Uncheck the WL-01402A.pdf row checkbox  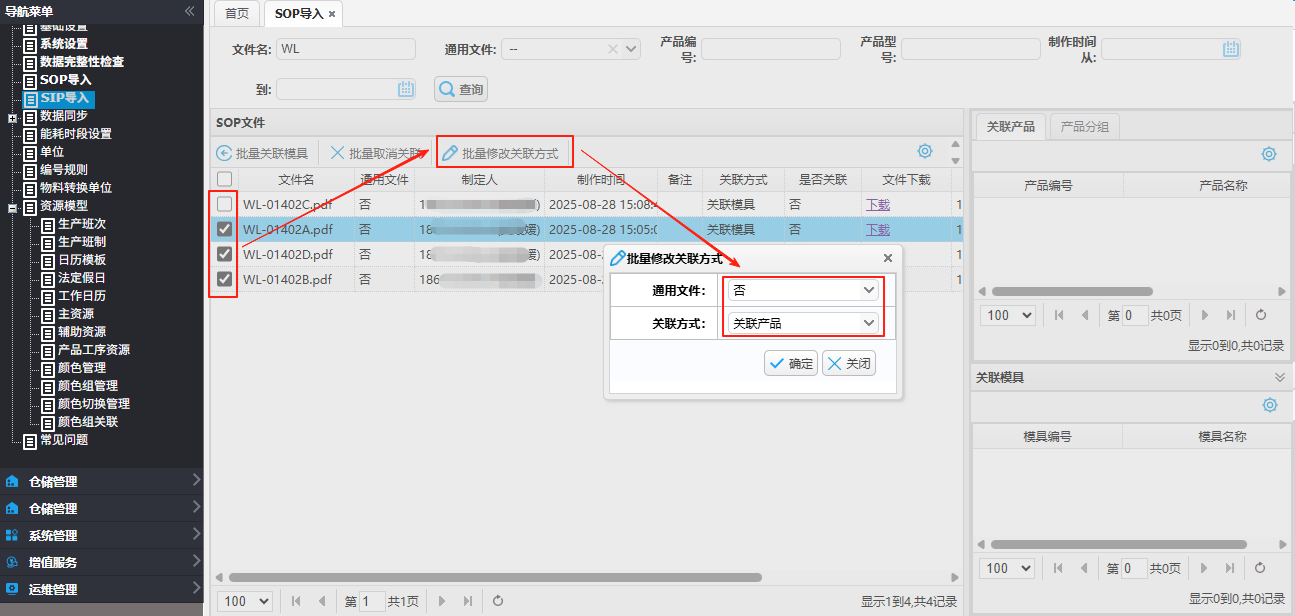coord(225,229)
